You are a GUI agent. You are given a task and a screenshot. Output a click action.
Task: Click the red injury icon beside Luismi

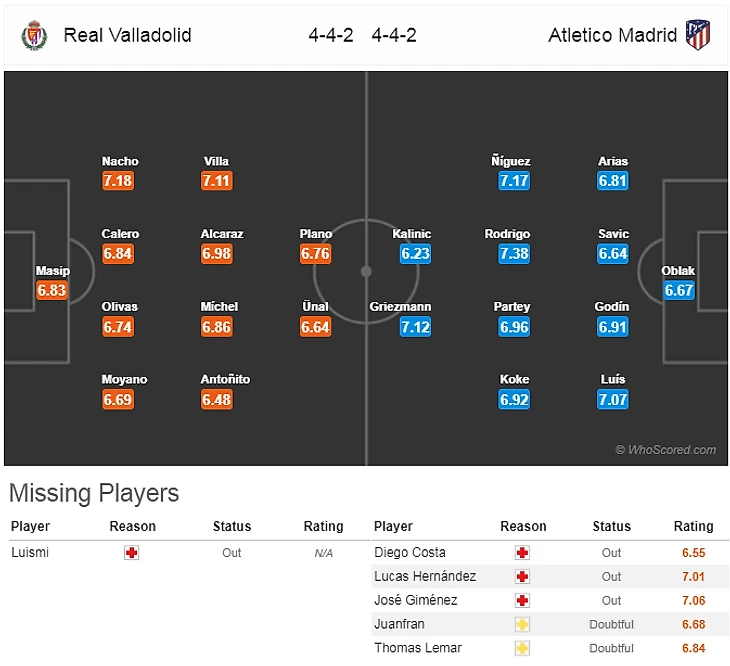(131, 553)
